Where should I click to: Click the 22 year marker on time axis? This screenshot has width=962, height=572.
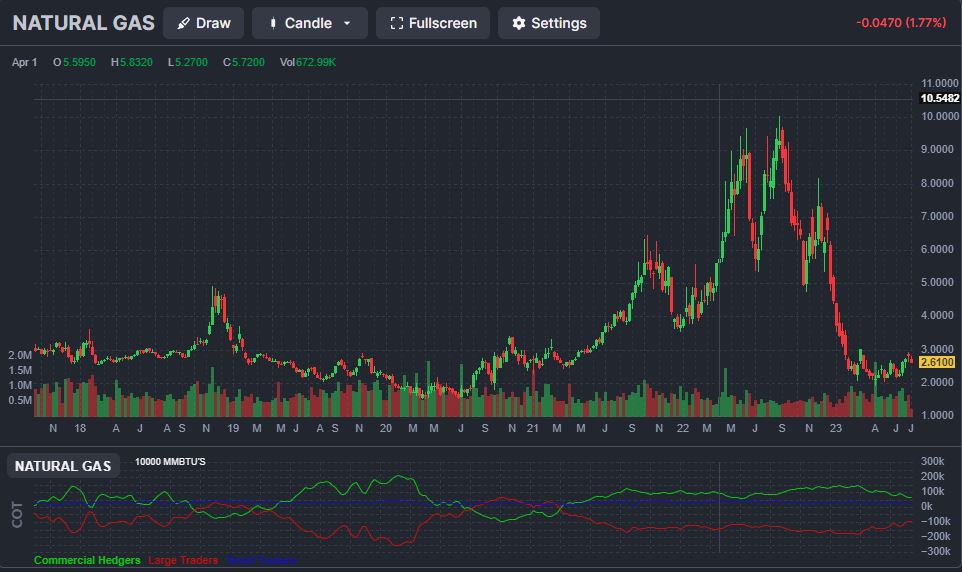click(x=683, y=428)
